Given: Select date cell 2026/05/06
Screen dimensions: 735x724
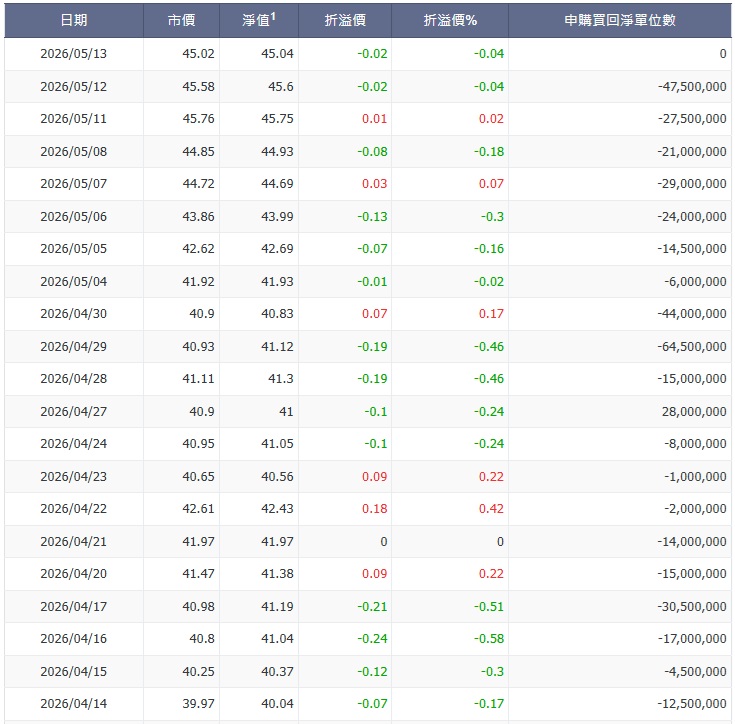Looking at the screenshot, I should coord(74,217).
